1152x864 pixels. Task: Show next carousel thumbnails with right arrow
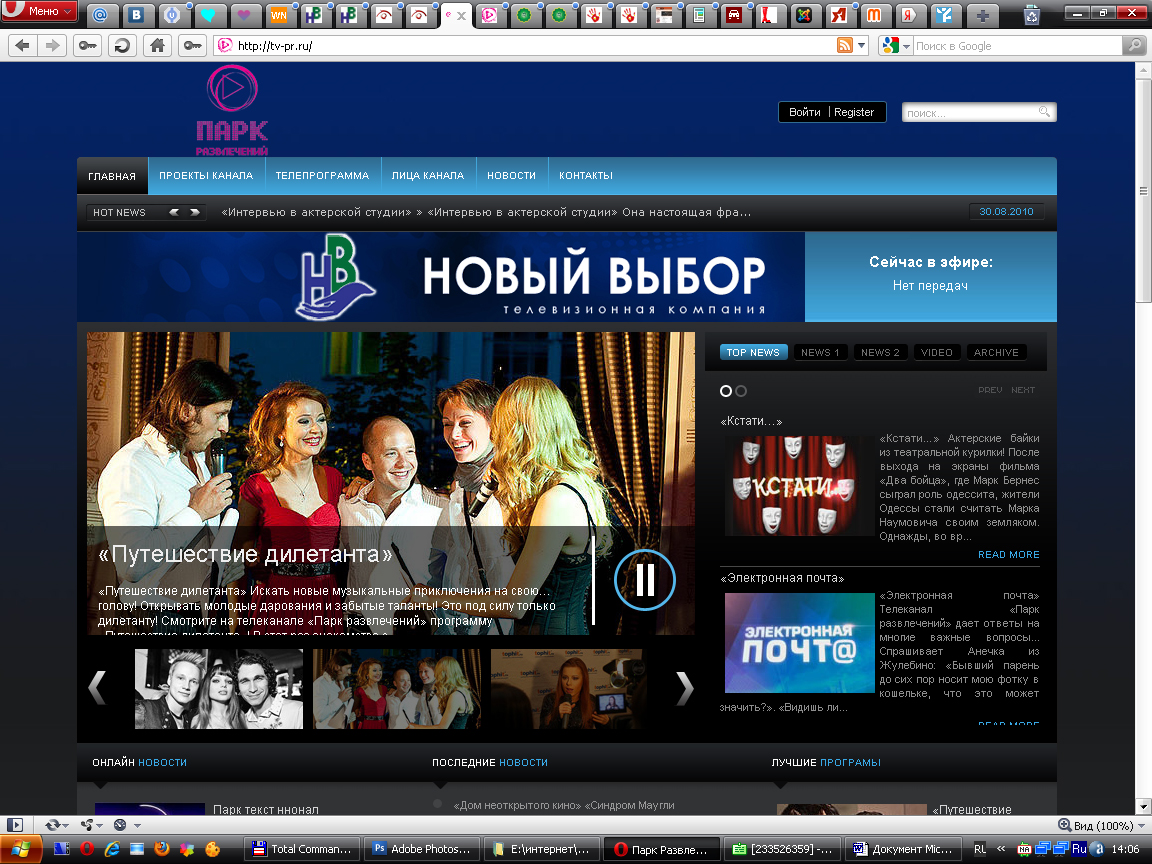(684, 688)
